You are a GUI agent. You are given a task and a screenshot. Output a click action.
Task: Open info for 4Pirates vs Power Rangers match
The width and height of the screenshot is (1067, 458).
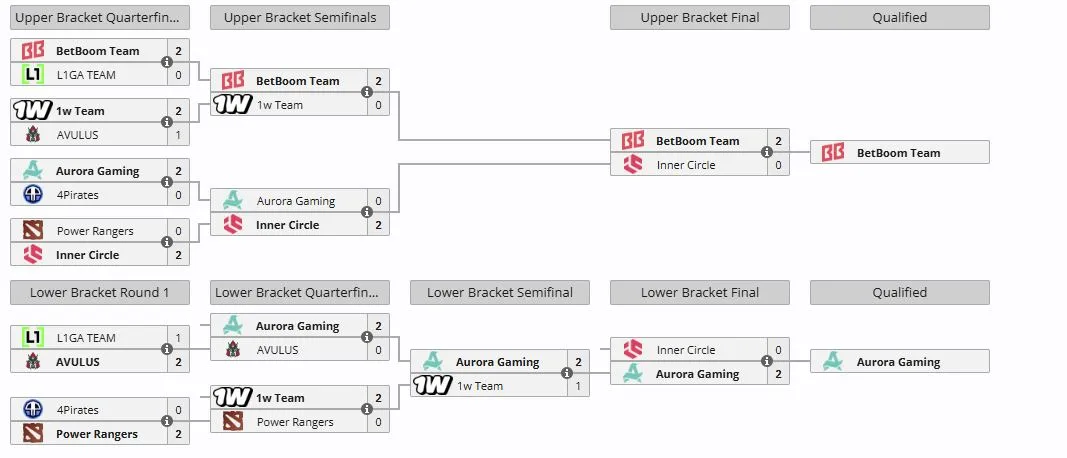(167, 421)
